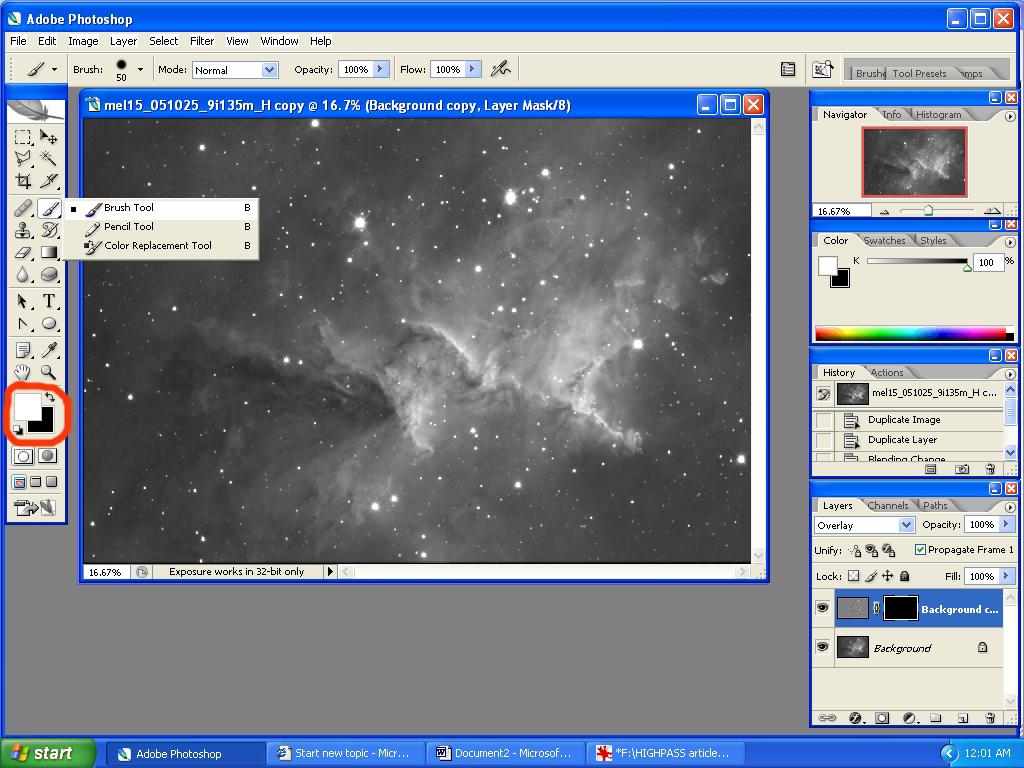Click the Windows start button
Viewport: 1024px width, 768px height.
point(47,753)
